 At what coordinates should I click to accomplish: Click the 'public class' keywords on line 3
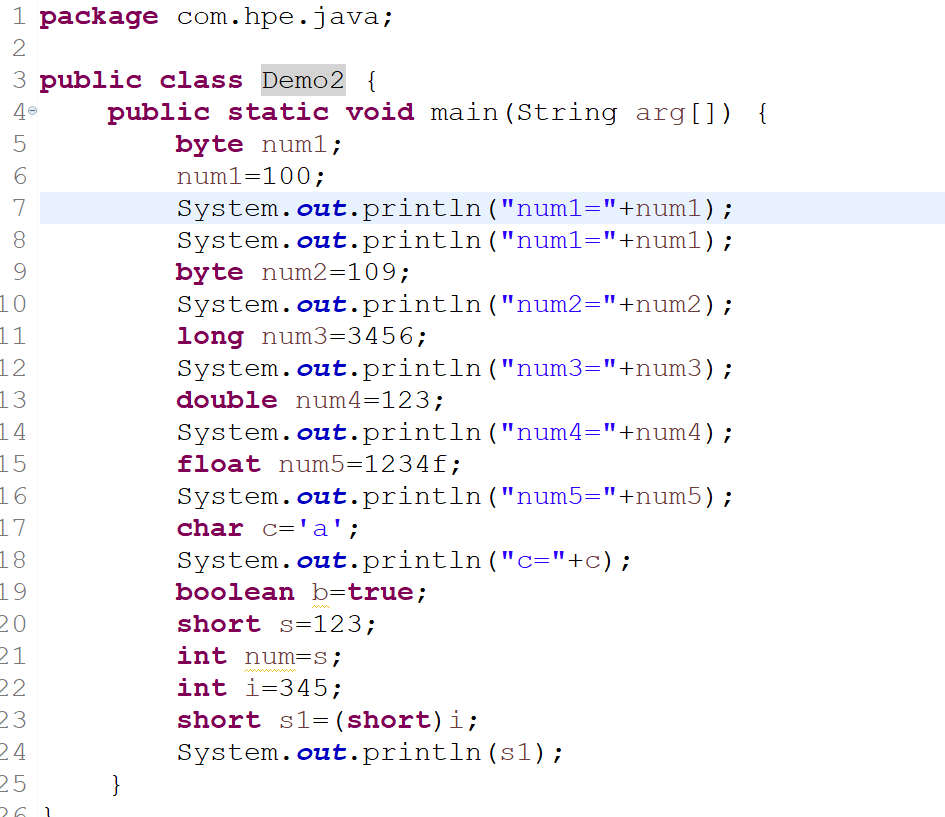coord(141,80)
